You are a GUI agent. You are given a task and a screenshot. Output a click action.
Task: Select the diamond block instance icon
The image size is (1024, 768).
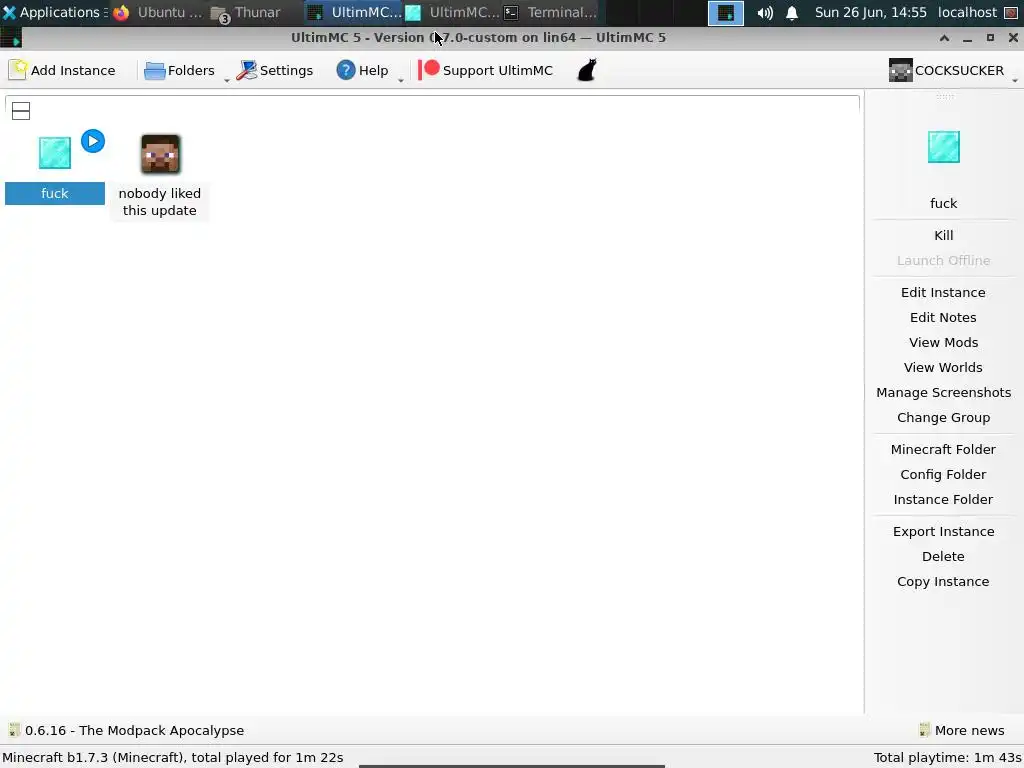point(55,153)
